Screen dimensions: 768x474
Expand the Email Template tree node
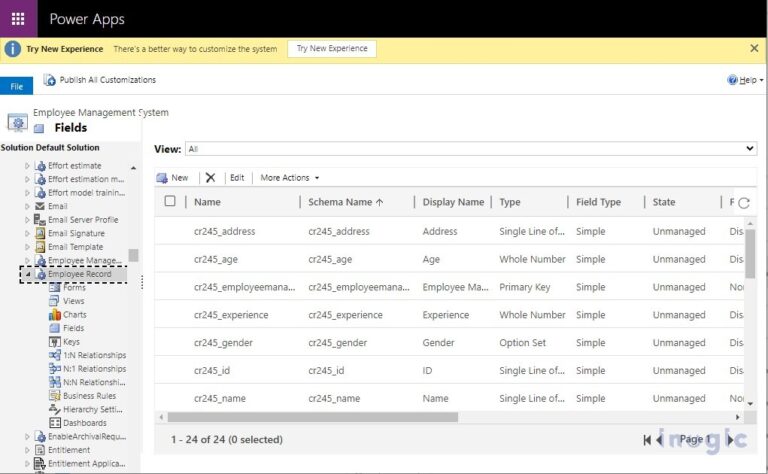point(28,247)
